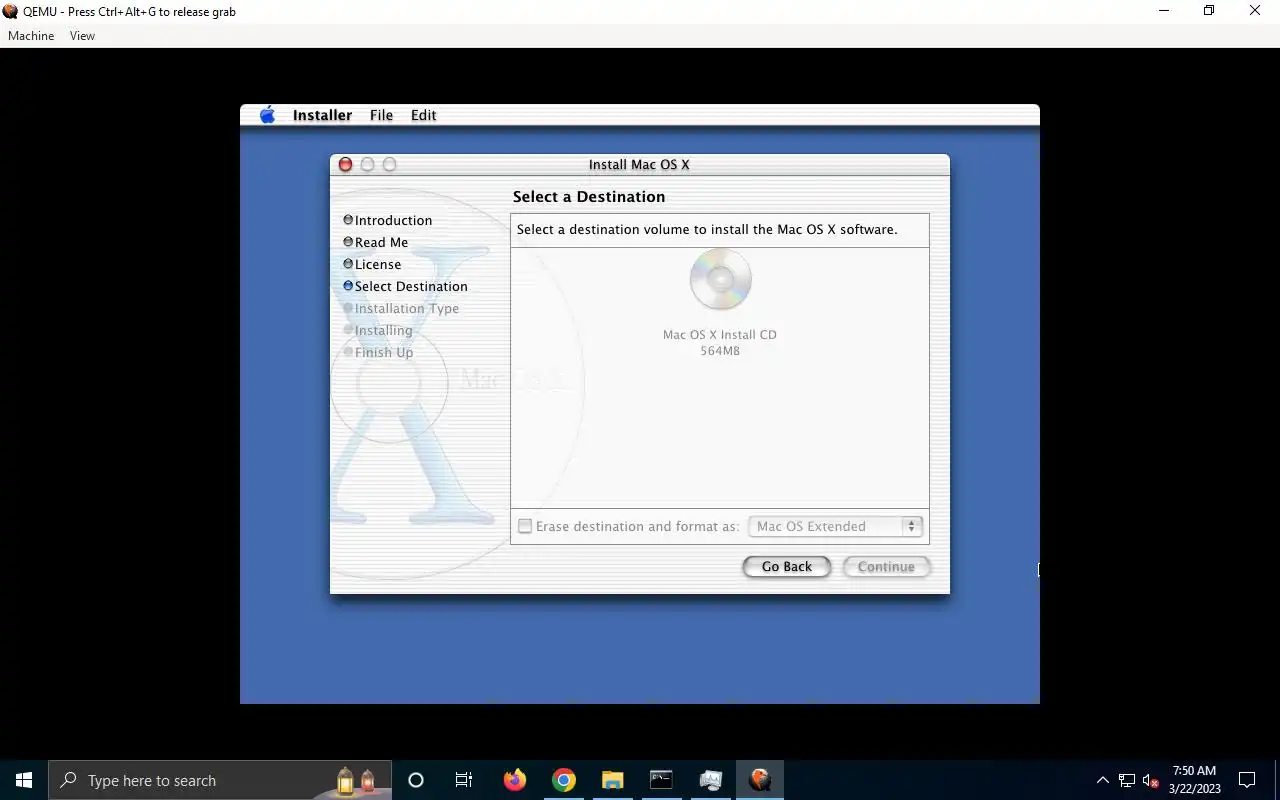Click the QEMU icon in window title bar

point(10,11)
